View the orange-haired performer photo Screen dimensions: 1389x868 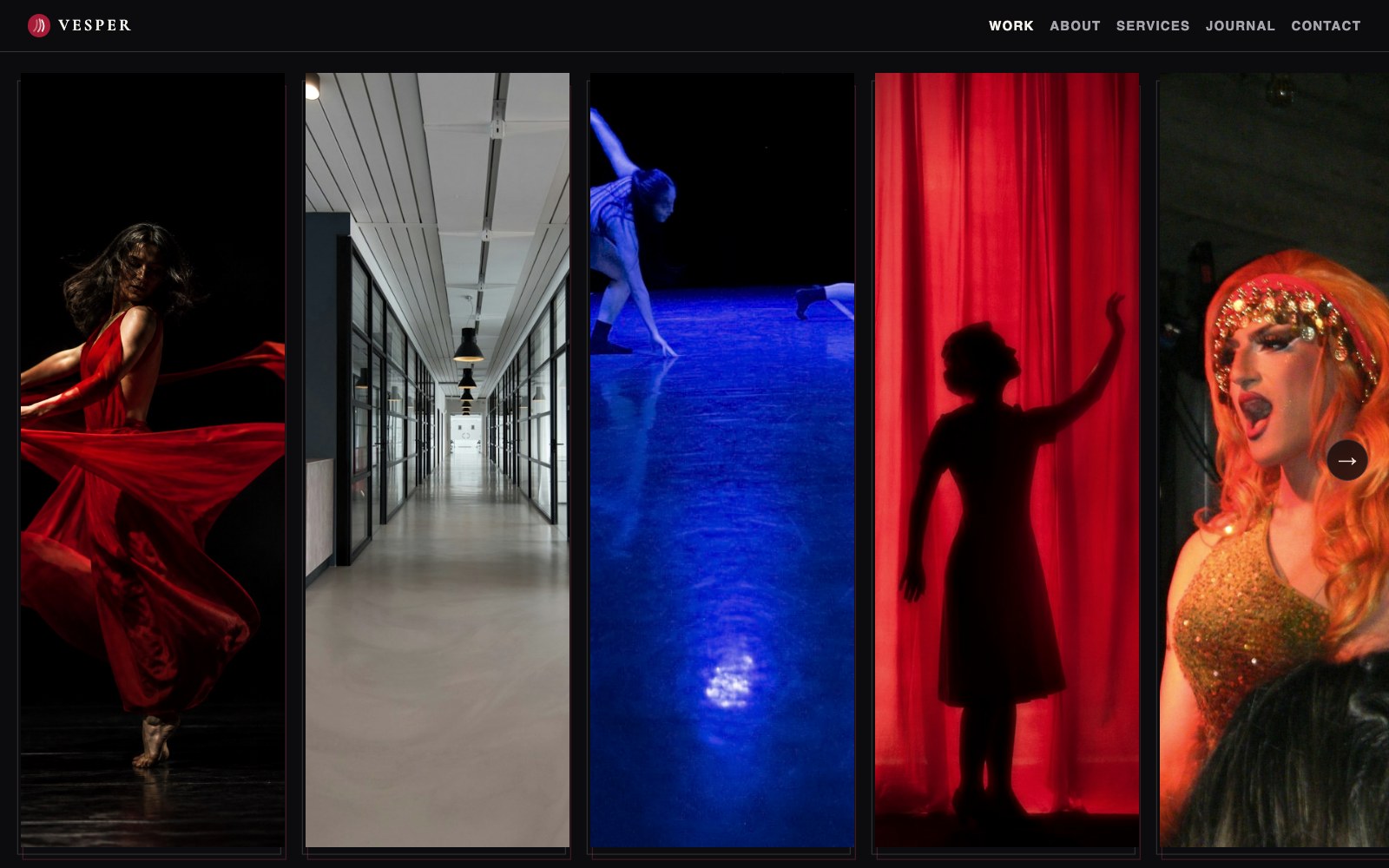pyautogui.click(x=1274, y=460)
